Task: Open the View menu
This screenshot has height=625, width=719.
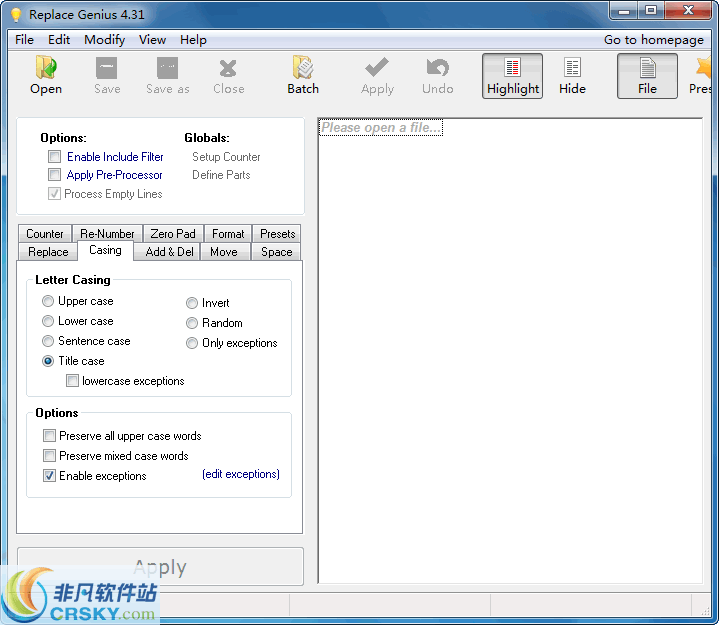Action: [x=152, y=40]
